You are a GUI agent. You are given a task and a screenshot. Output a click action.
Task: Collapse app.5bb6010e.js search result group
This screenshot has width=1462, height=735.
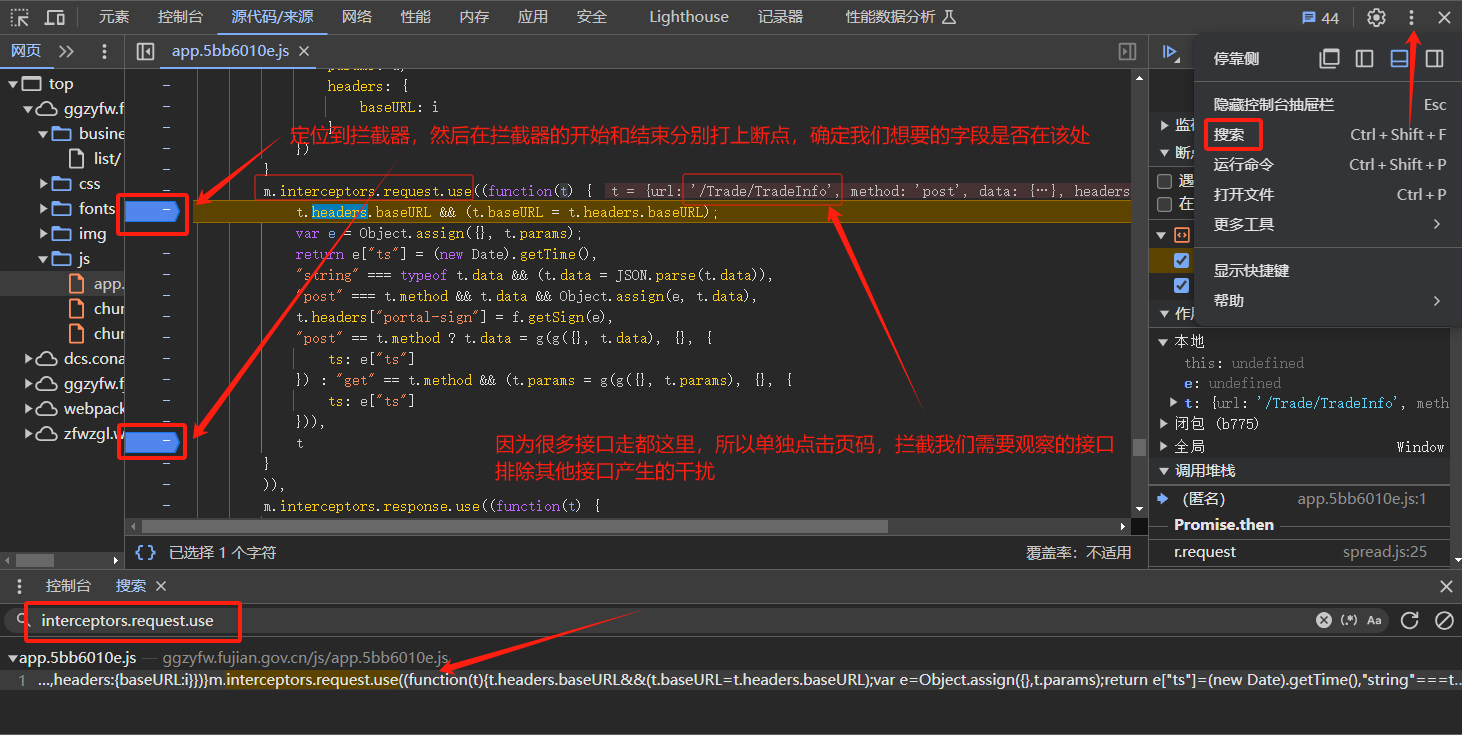13,658
